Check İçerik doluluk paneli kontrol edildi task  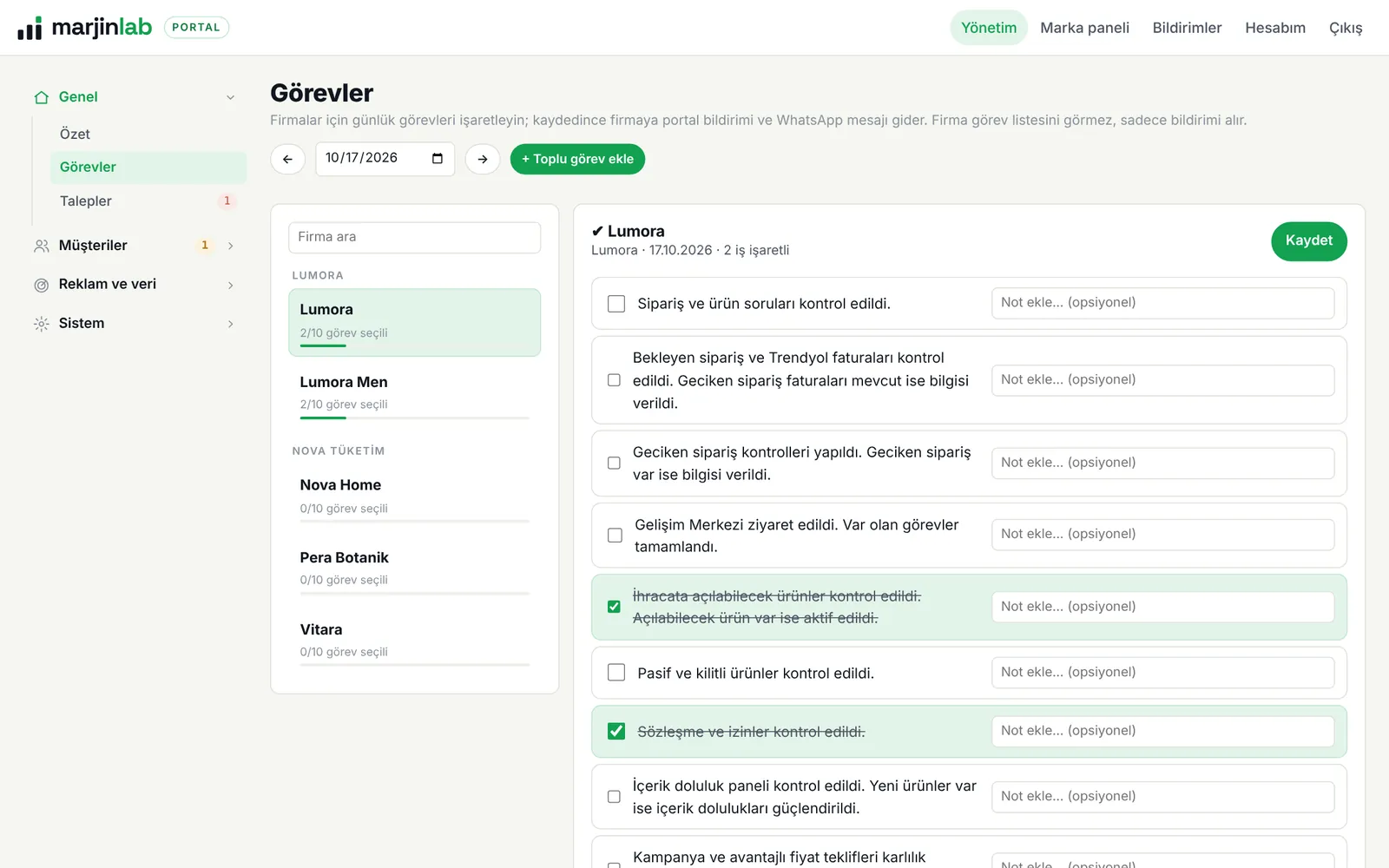tap(614, 797)
